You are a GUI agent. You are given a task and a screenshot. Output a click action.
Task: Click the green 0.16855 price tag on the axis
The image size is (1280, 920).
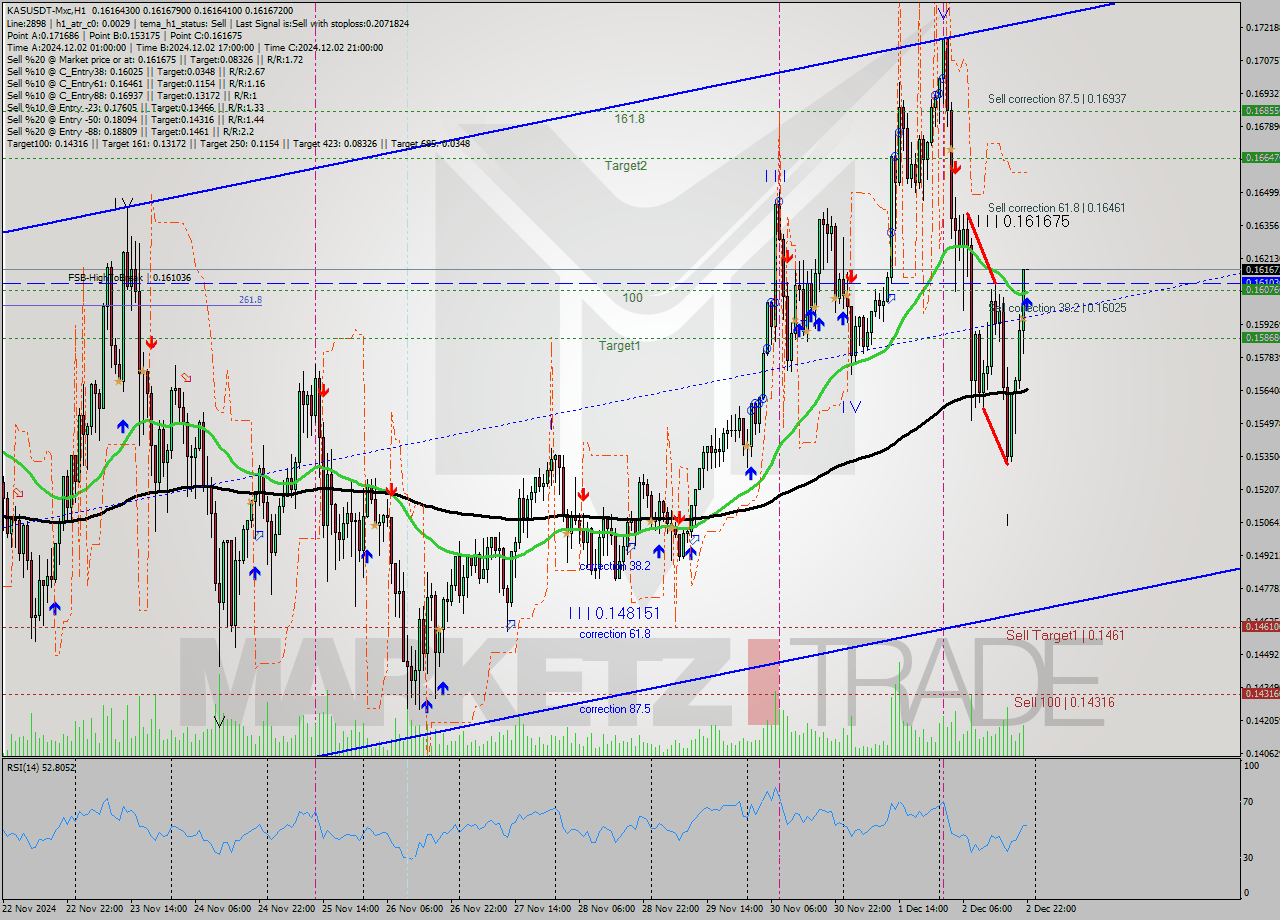tap(1260, 111)
